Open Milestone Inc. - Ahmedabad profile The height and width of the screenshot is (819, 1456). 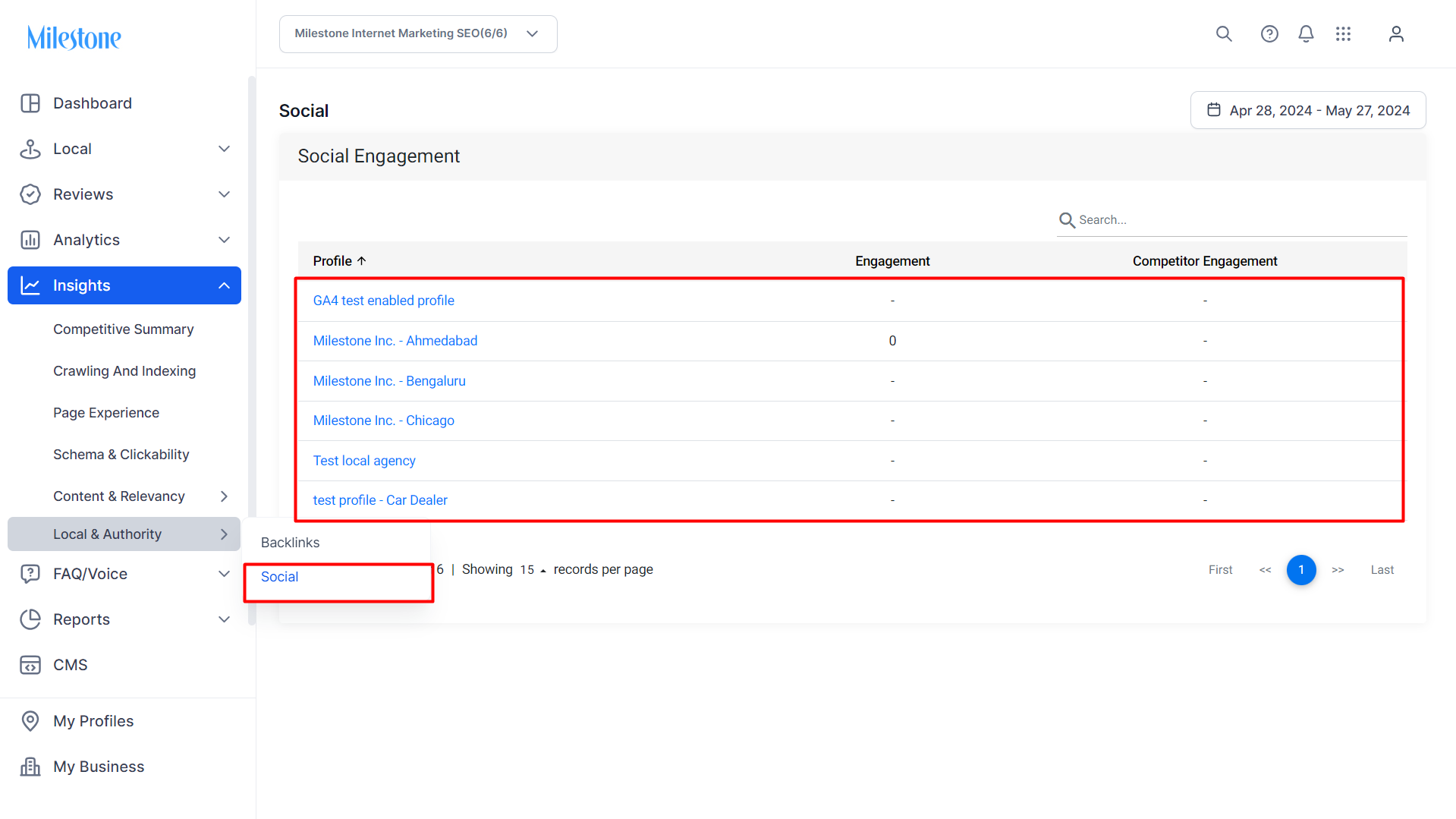pos(395,341)
